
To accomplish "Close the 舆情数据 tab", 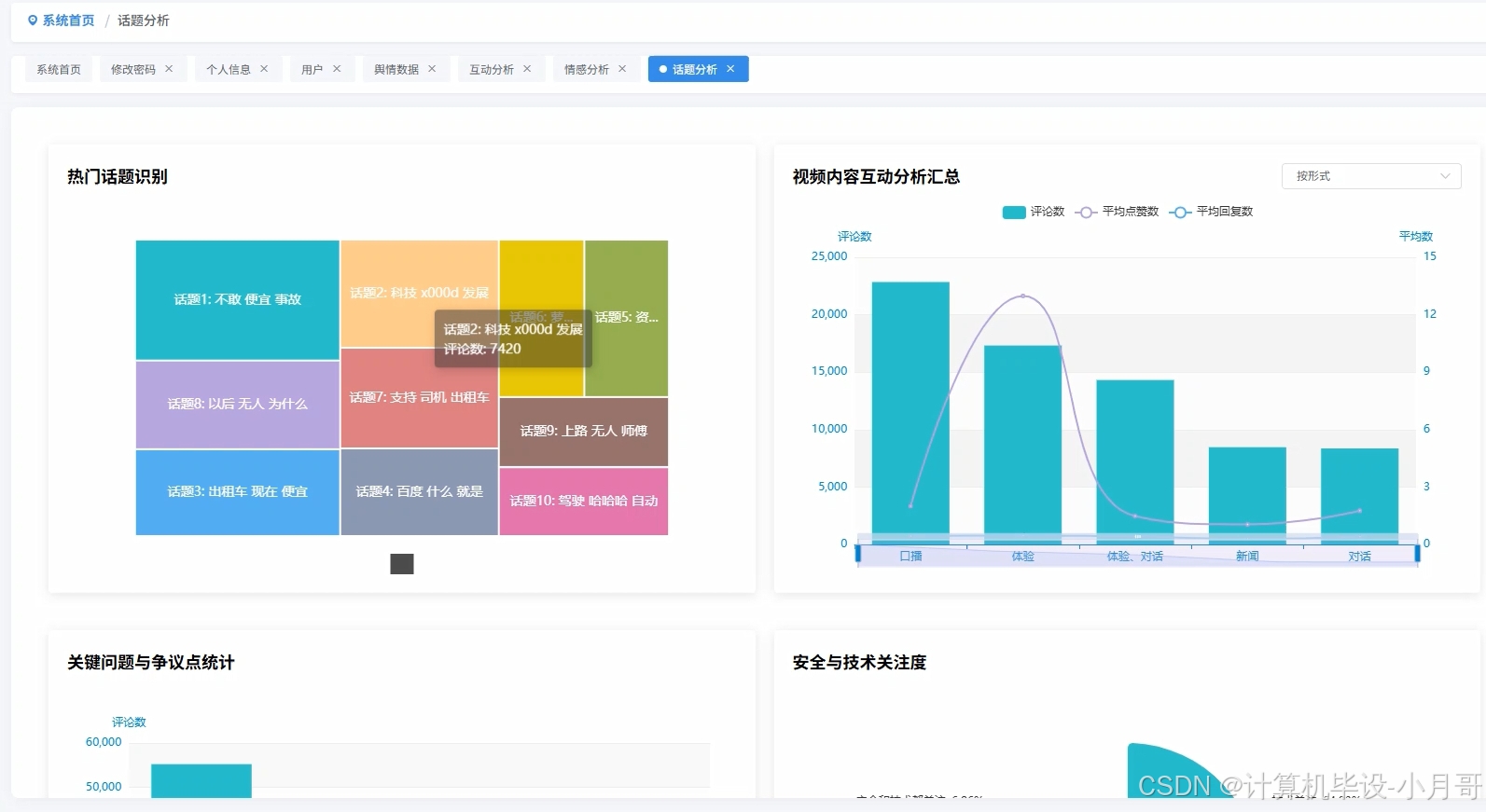I will [432, 69].
